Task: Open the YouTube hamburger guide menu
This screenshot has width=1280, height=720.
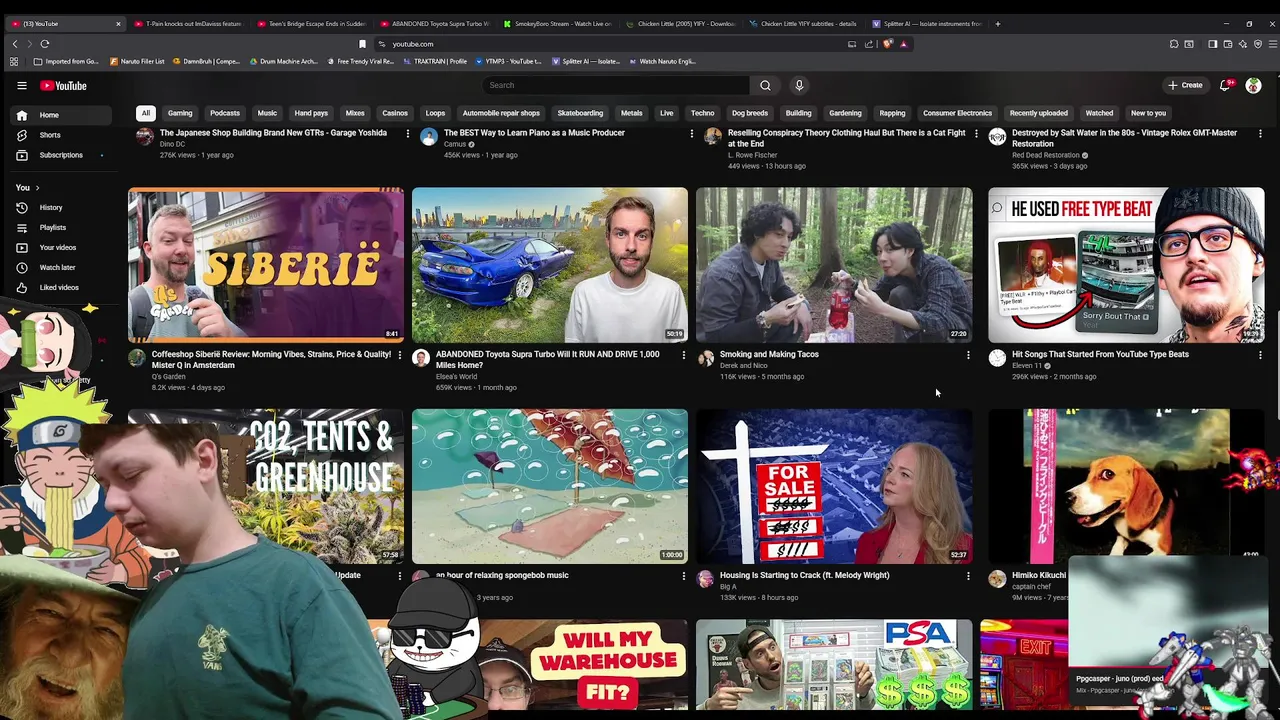Action: click(21, 85)
